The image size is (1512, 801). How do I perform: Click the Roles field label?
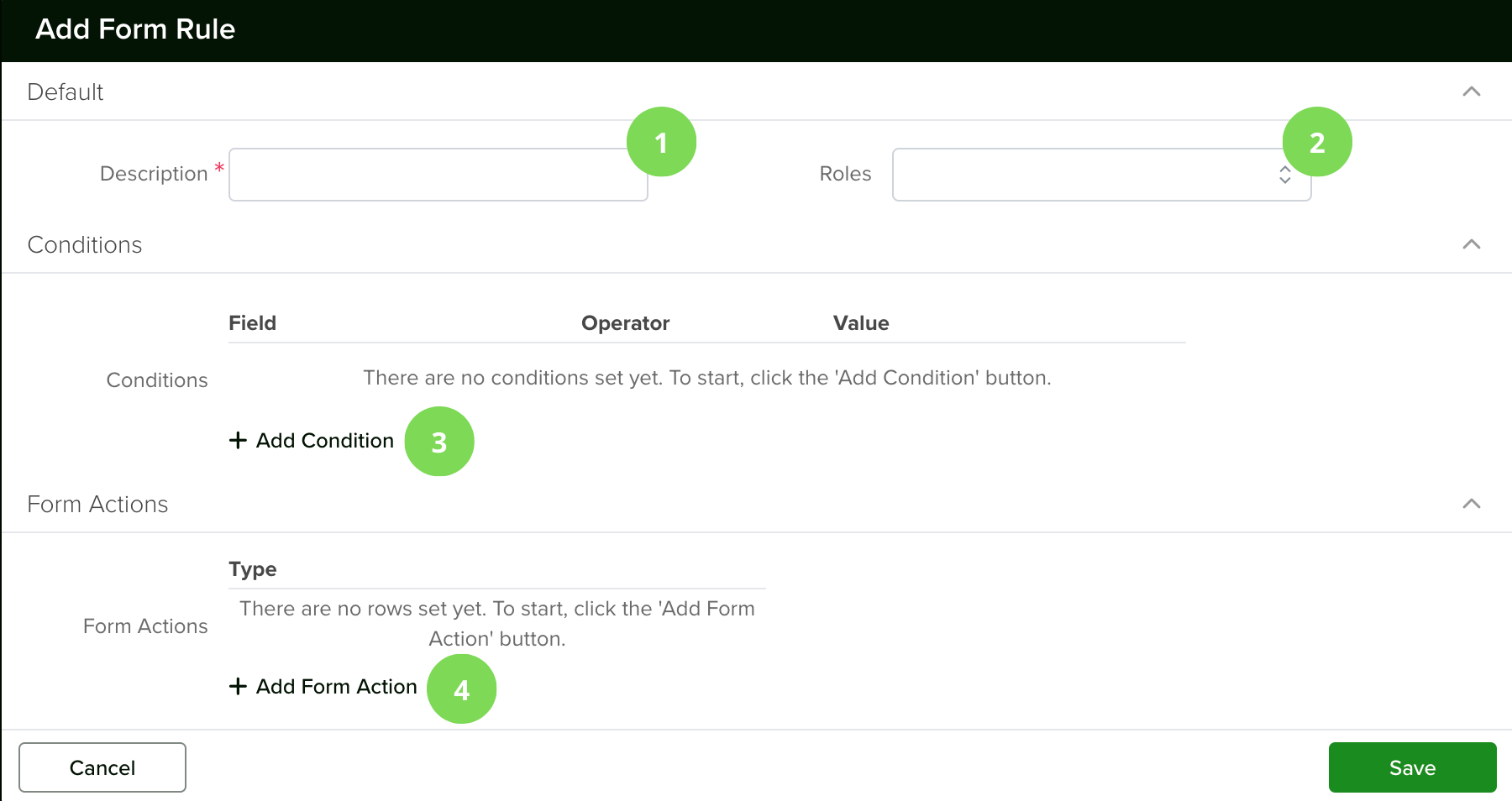tap(845, 174)
